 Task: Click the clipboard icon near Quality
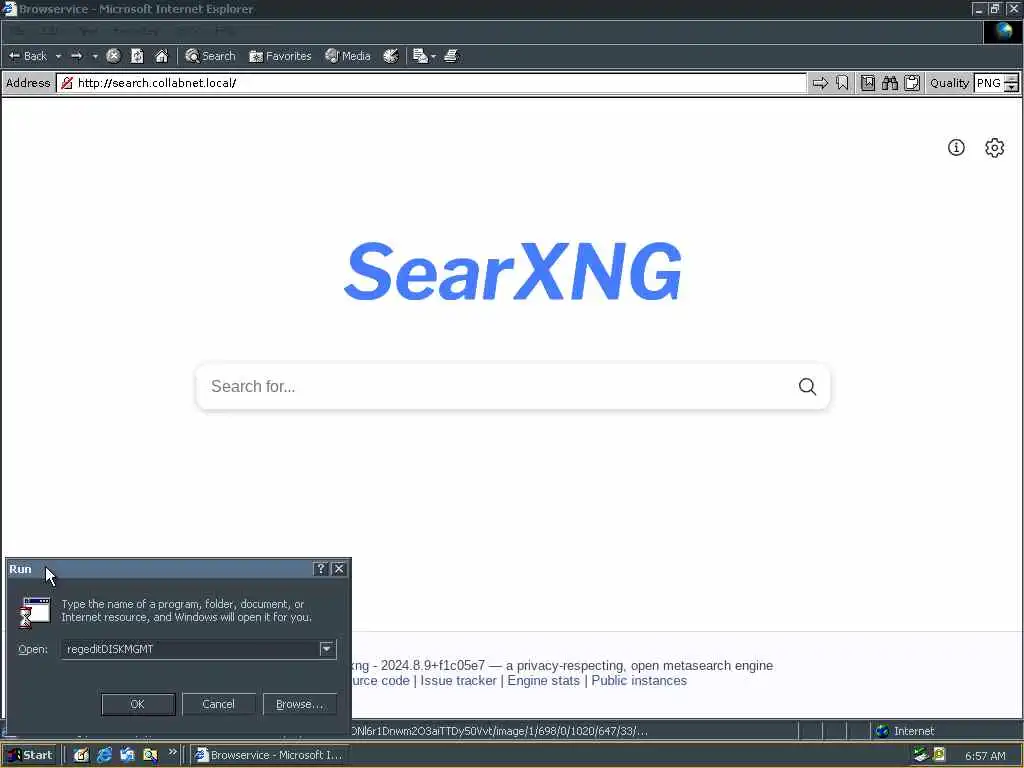click(912, 83)
